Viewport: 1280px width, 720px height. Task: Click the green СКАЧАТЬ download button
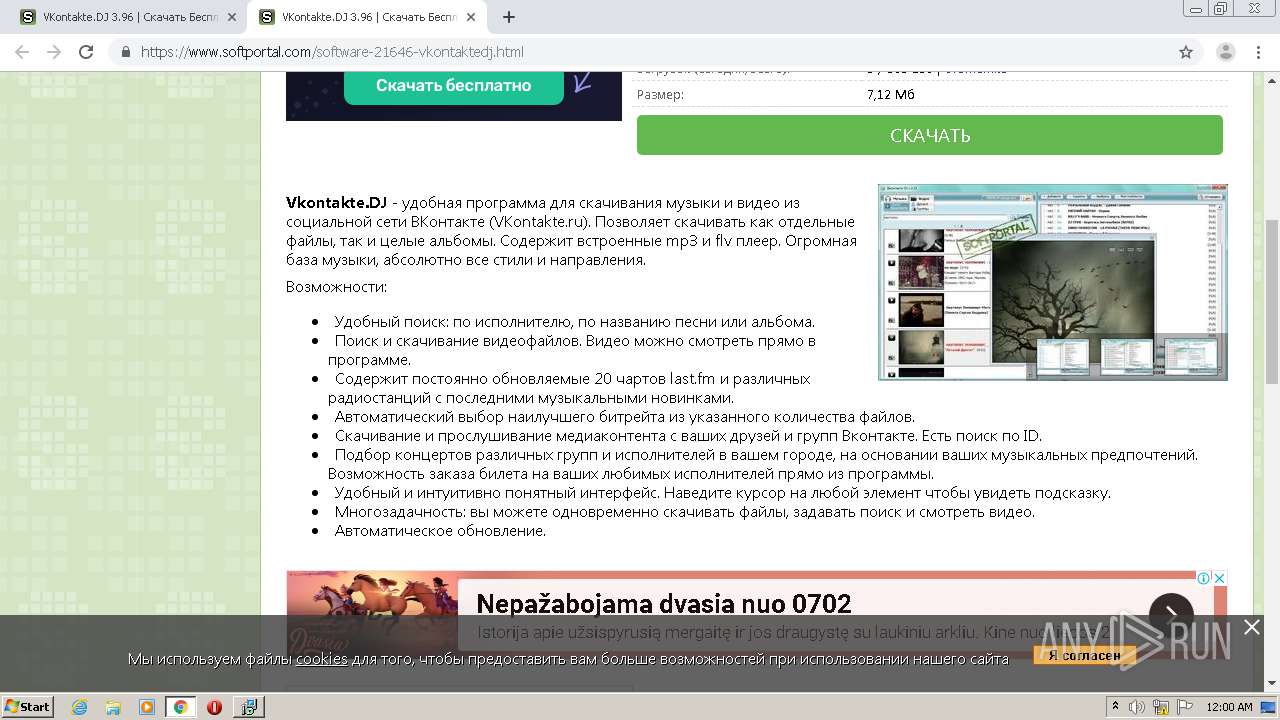coord(930,135)
